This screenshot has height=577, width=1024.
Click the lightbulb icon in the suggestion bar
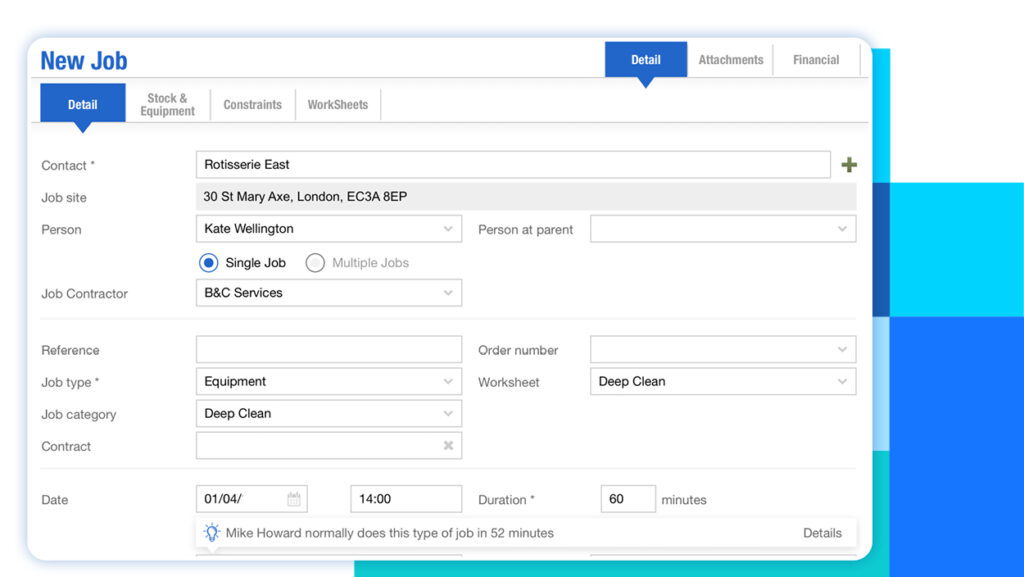[x=211, y=532]
